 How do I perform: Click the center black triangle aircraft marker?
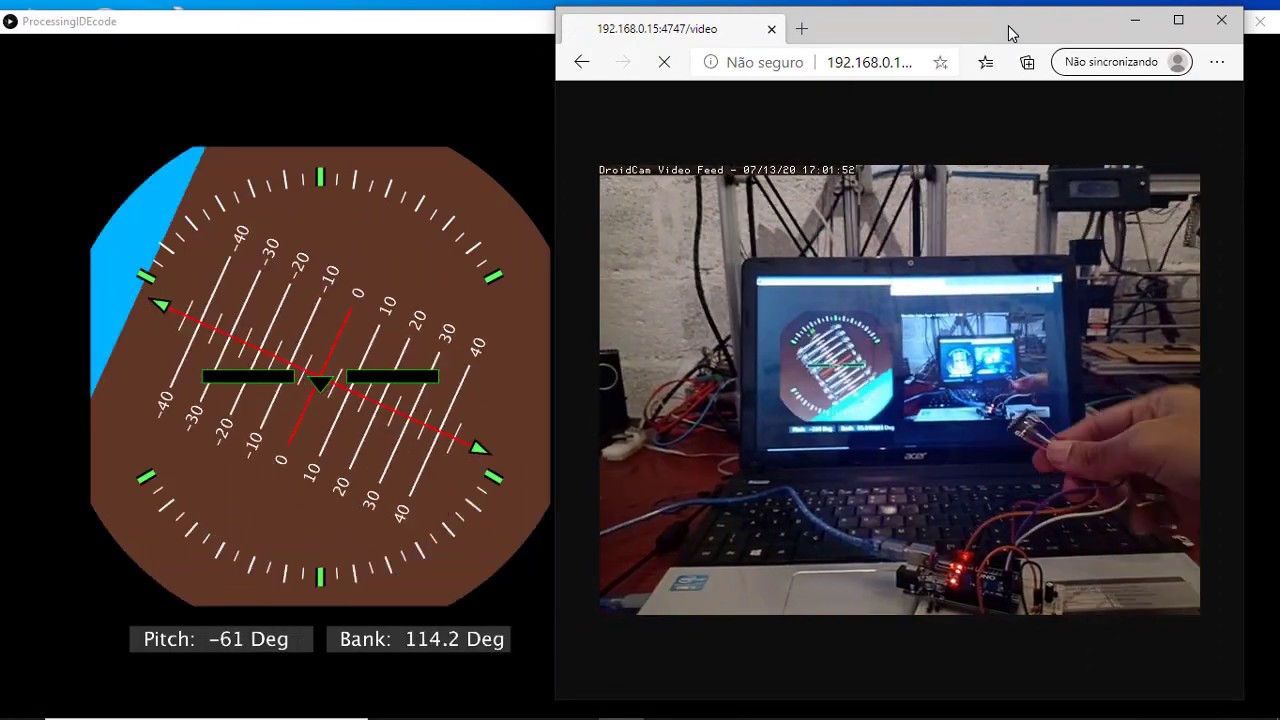pyautogui.click(x=320, y=383)
